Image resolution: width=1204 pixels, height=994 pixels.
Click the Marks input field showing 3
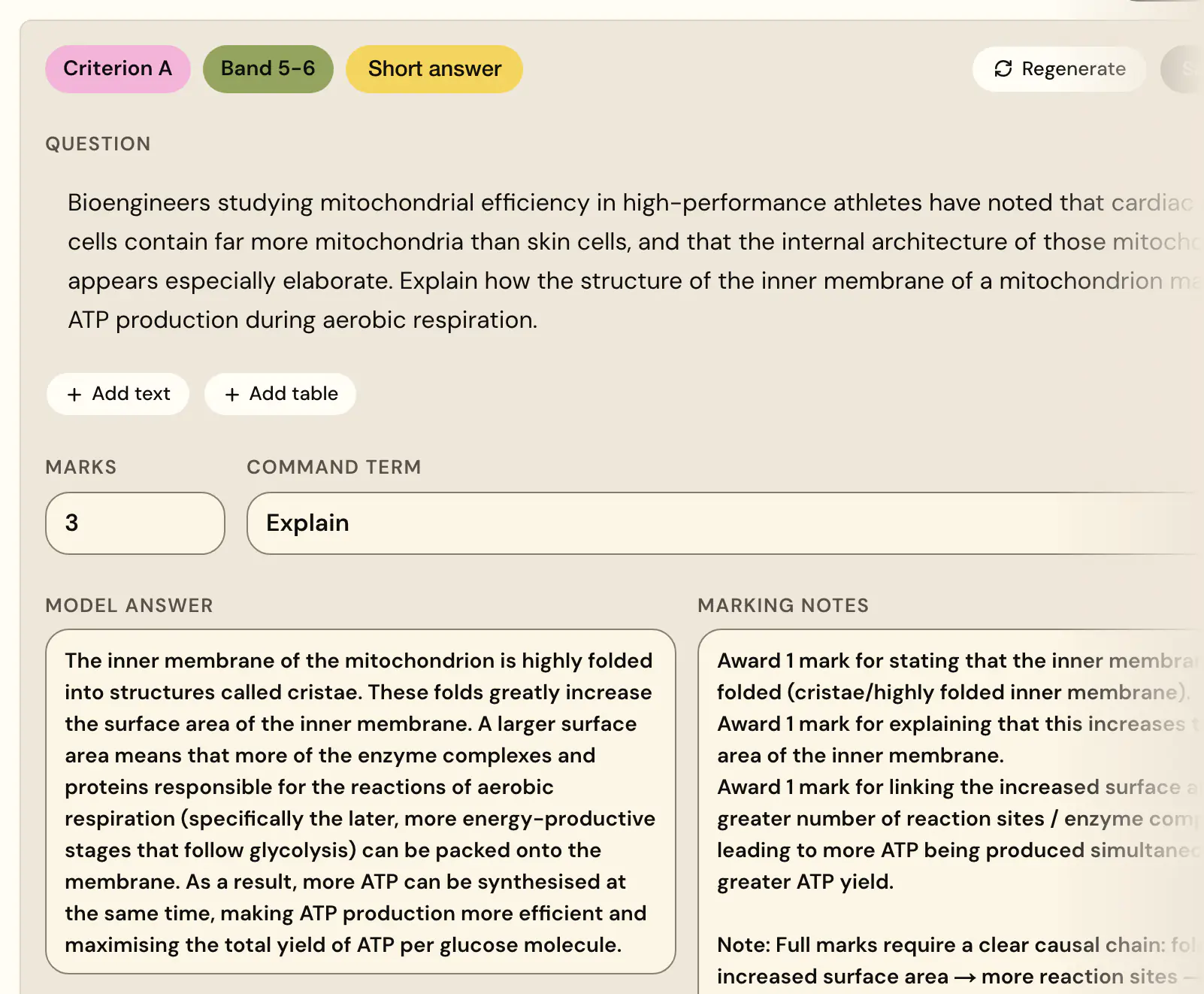point(135,523)
